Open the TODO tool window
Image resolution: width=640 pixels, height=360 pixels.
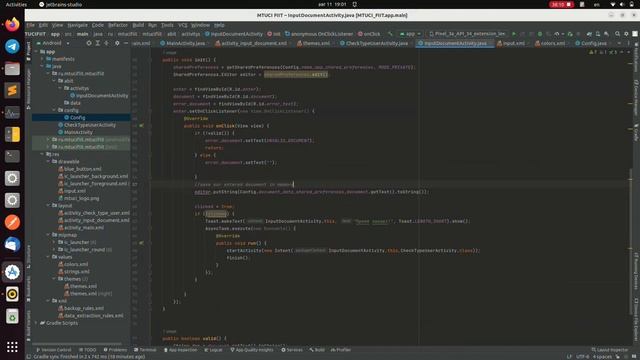point(87,350)
